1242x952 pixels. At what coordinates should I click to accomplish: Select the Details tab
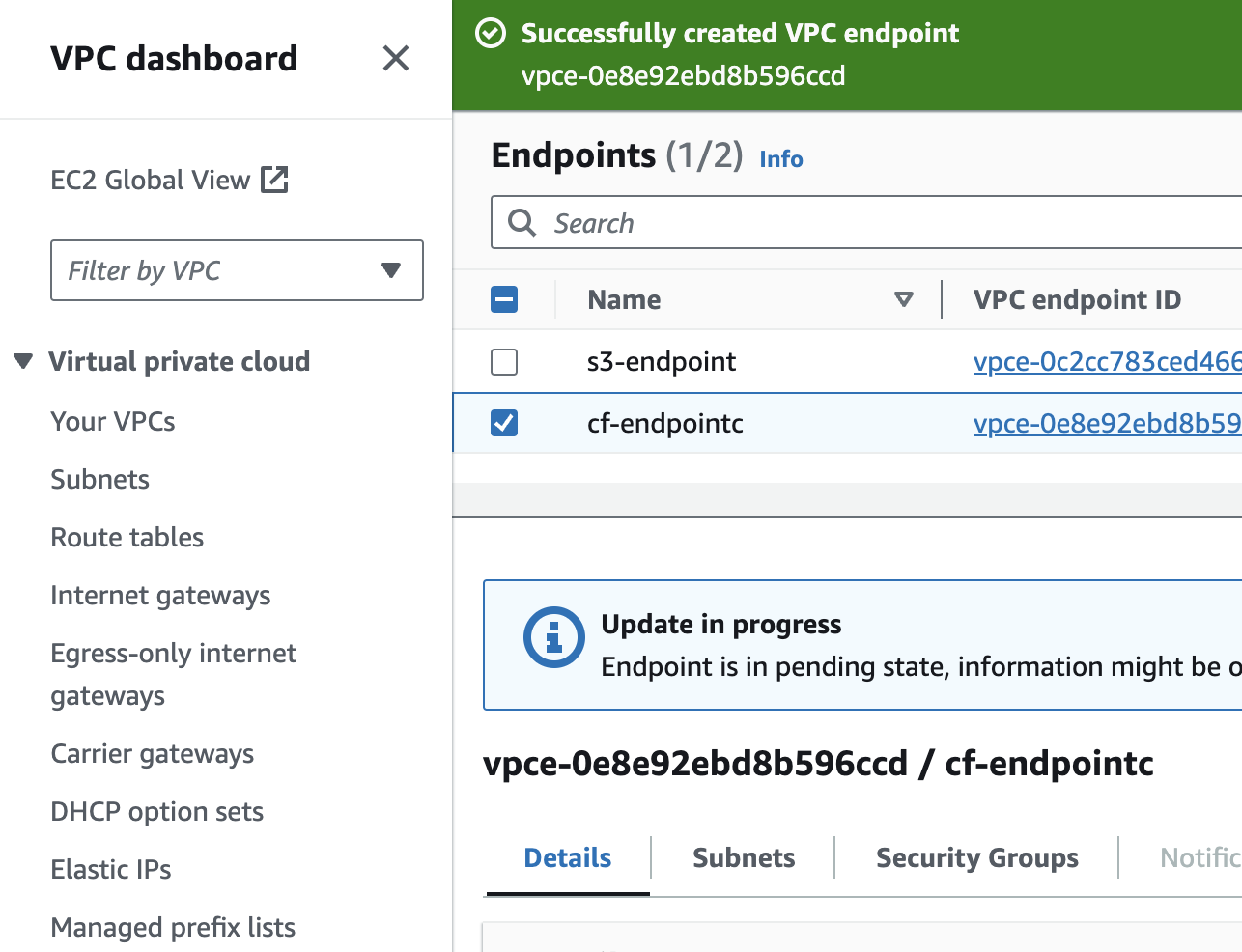coord(568,857)
